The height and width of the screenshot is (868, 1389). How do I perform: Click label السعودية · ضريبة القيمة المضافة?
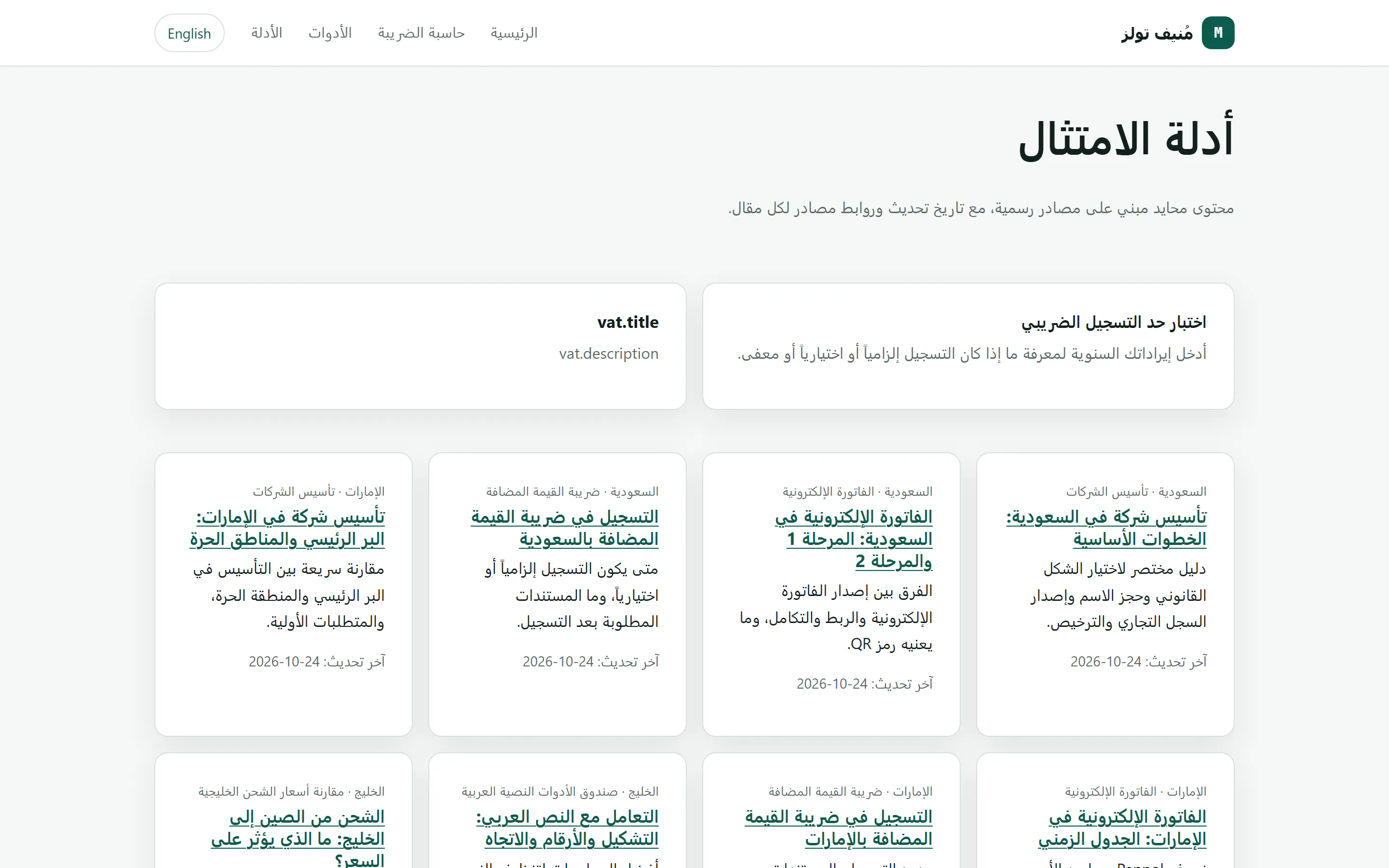click(572, 491)
